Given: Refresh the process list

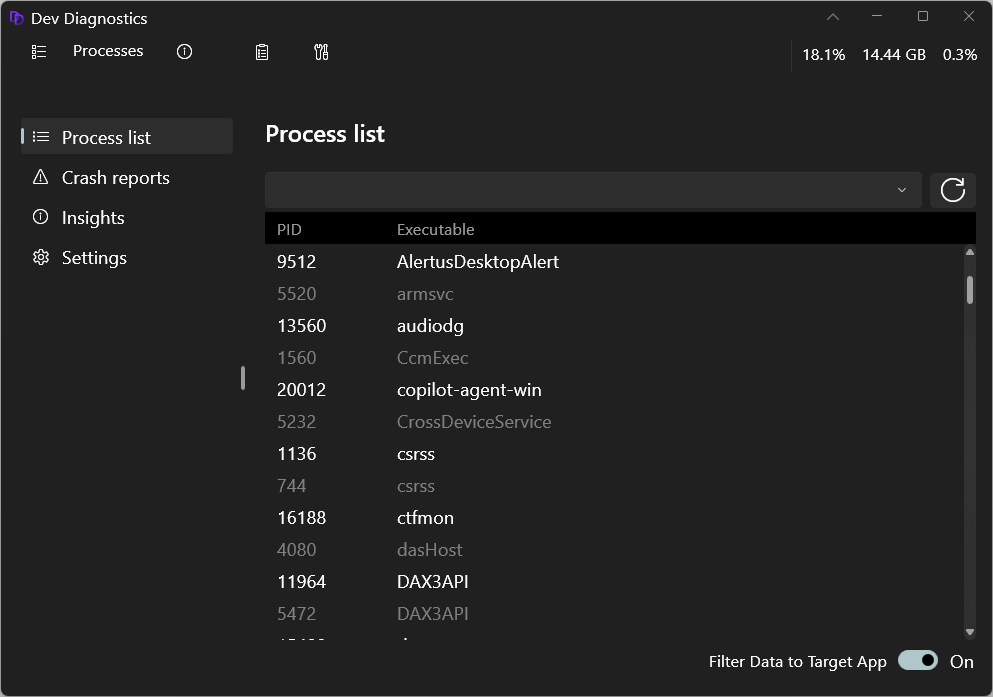Looking at the screenshot, I should tap(952, 190).
